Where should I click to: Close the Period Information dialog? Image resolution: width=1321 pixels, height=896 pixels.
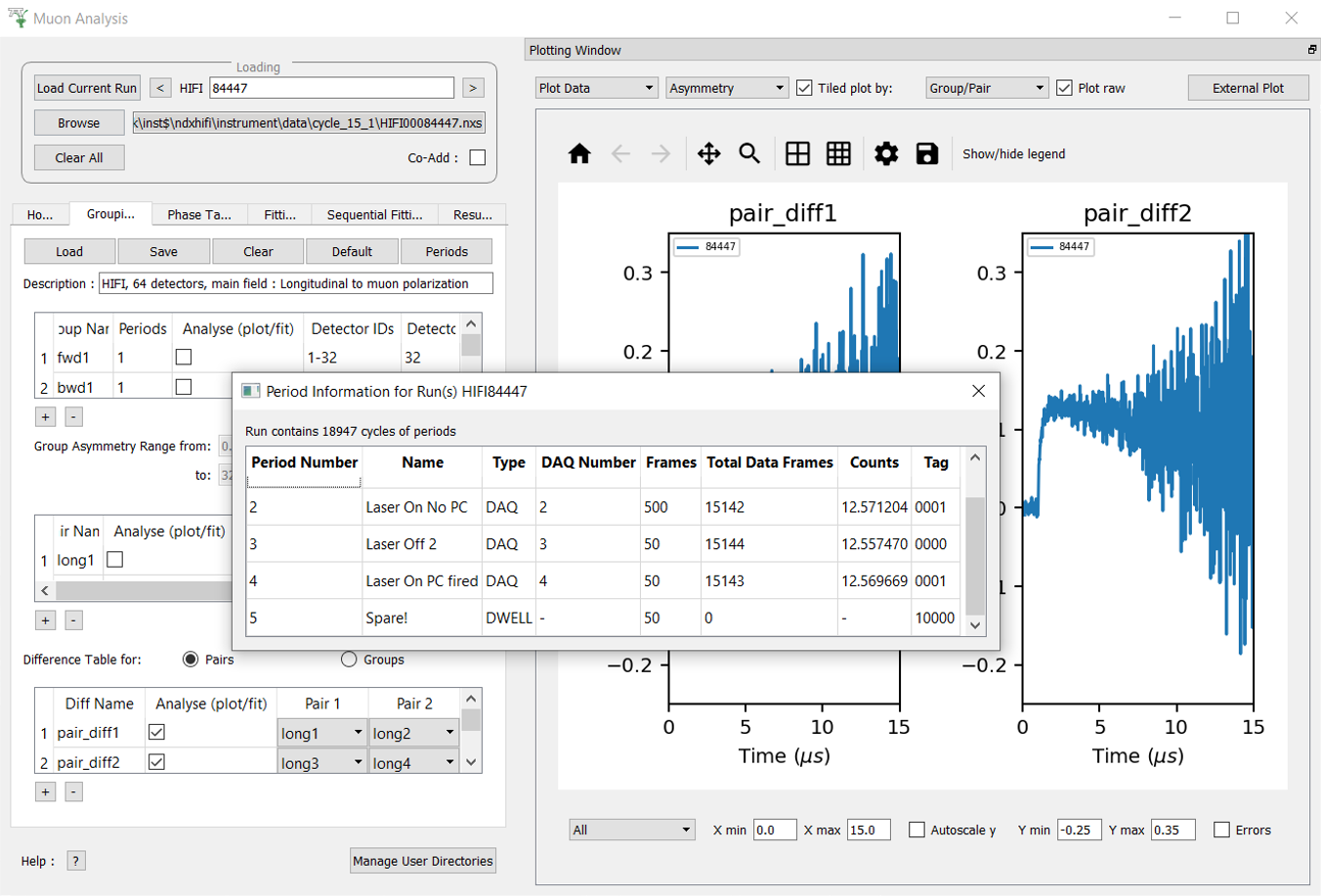tap(978, 391)
